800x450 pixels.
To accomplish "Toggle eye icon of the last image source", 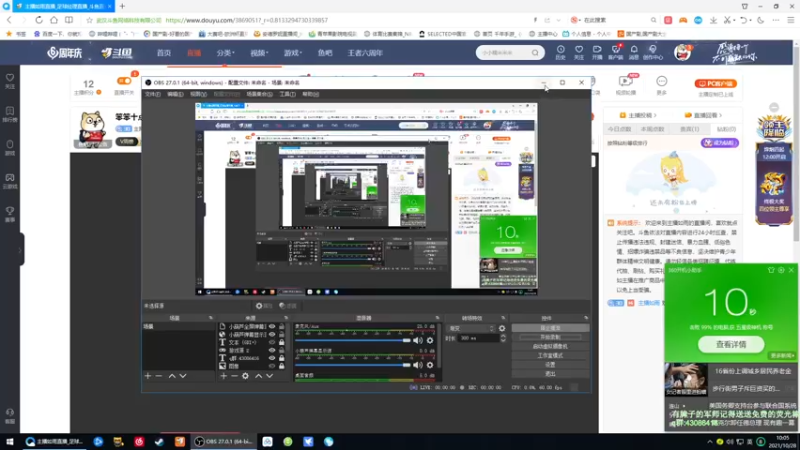I will (x=272, y=366).
